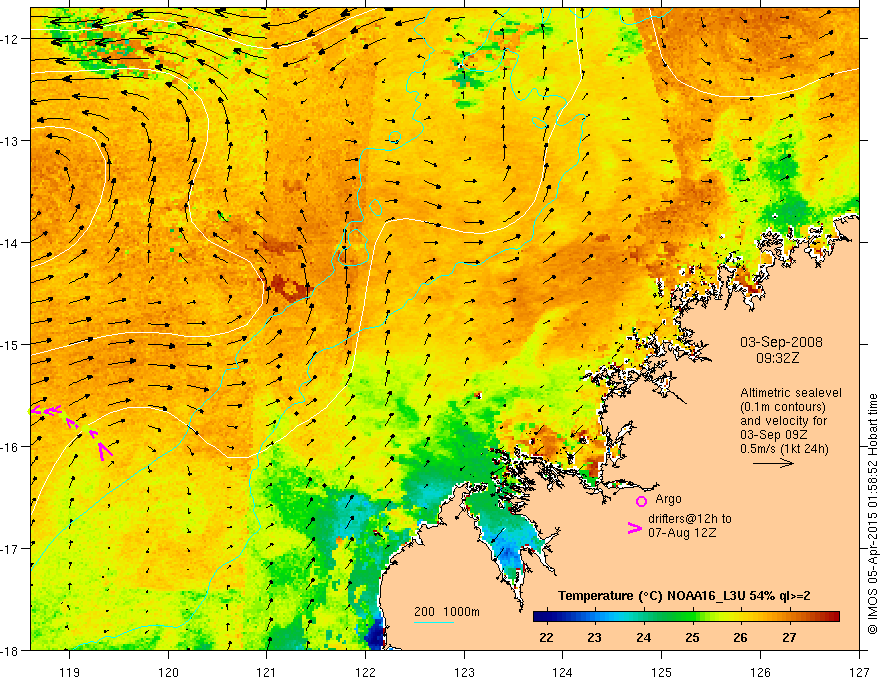
Task: Click the latitude axis label -16
Action: [10, 447]
